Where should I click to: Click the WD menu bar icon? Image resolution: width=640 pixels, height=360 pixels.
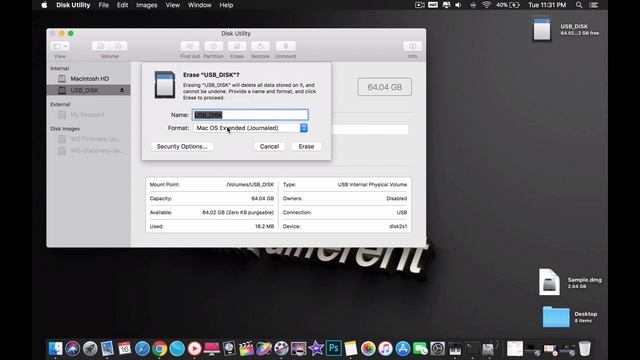433,5
